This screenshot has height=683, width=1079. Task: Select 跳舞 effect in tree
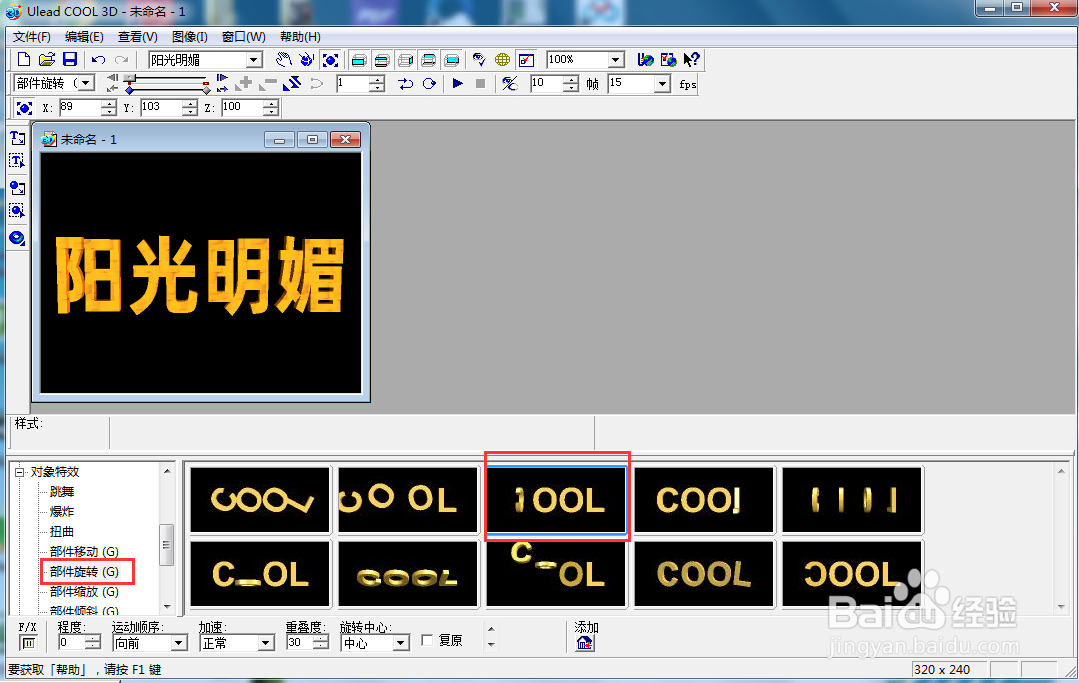click(62, 492)
